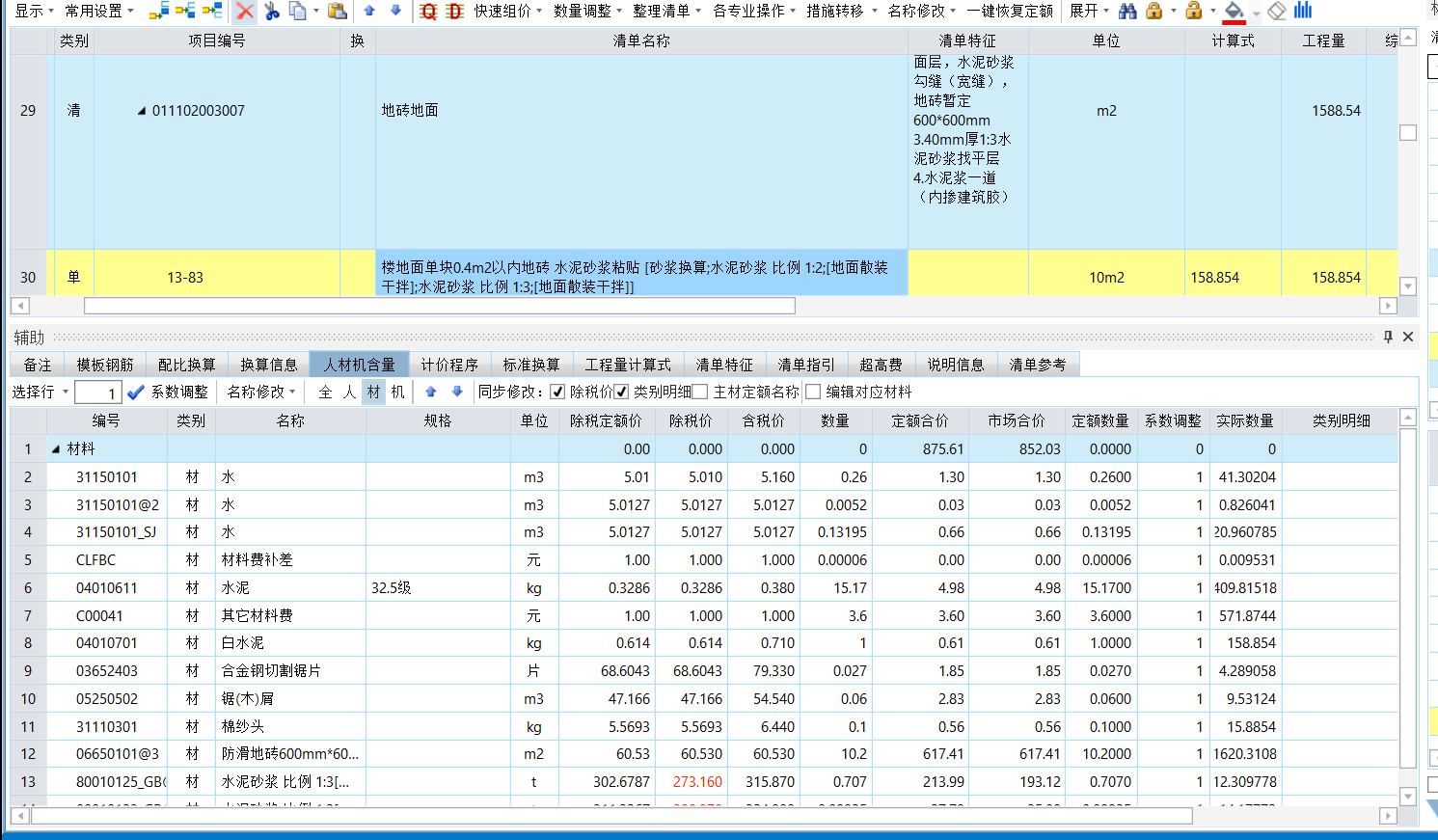The image size is (1438, 840).
Task: Open the 选择行 dropdown in 辅助 toolbar
Action: (x=41, y=392)
